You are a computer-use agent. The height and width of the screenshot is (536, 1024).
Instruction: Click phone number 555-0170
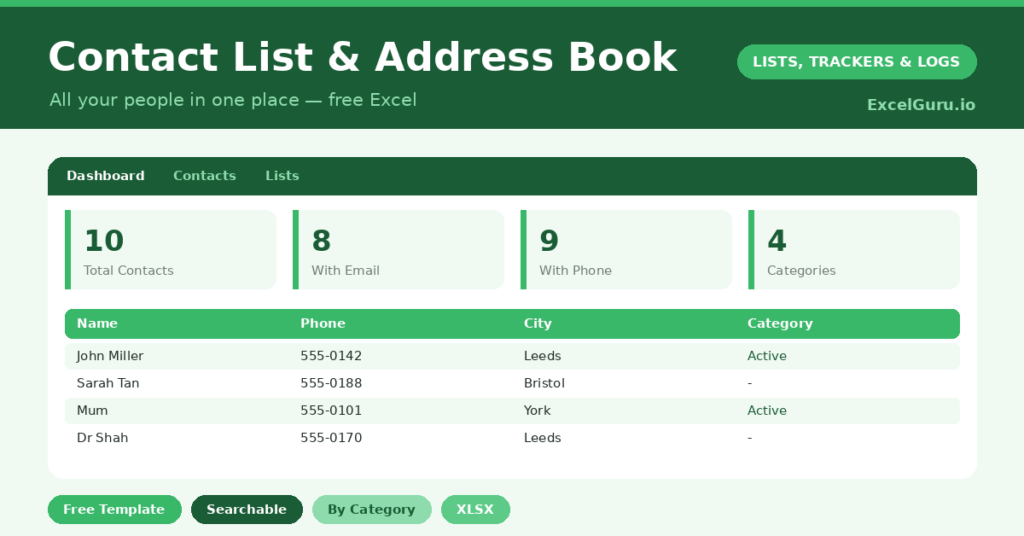tap(331, 438)
